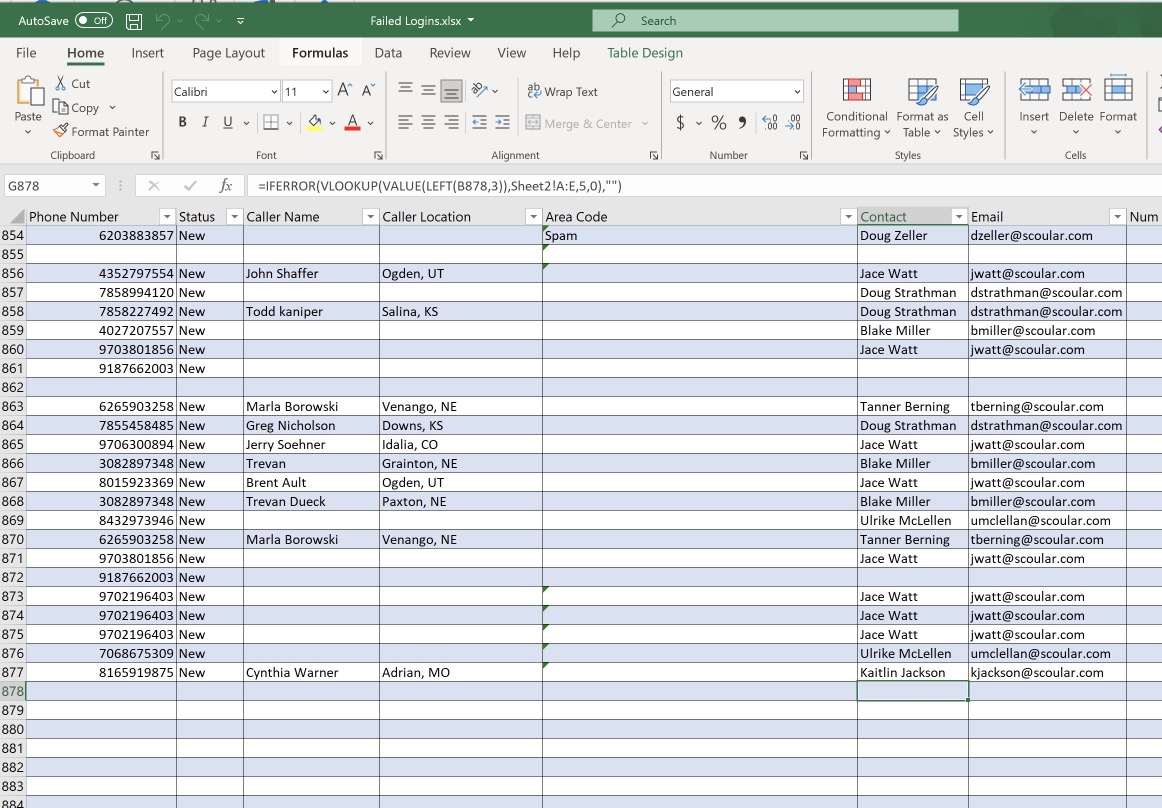
Task: Align text right icon
Action: pos(451,122)
